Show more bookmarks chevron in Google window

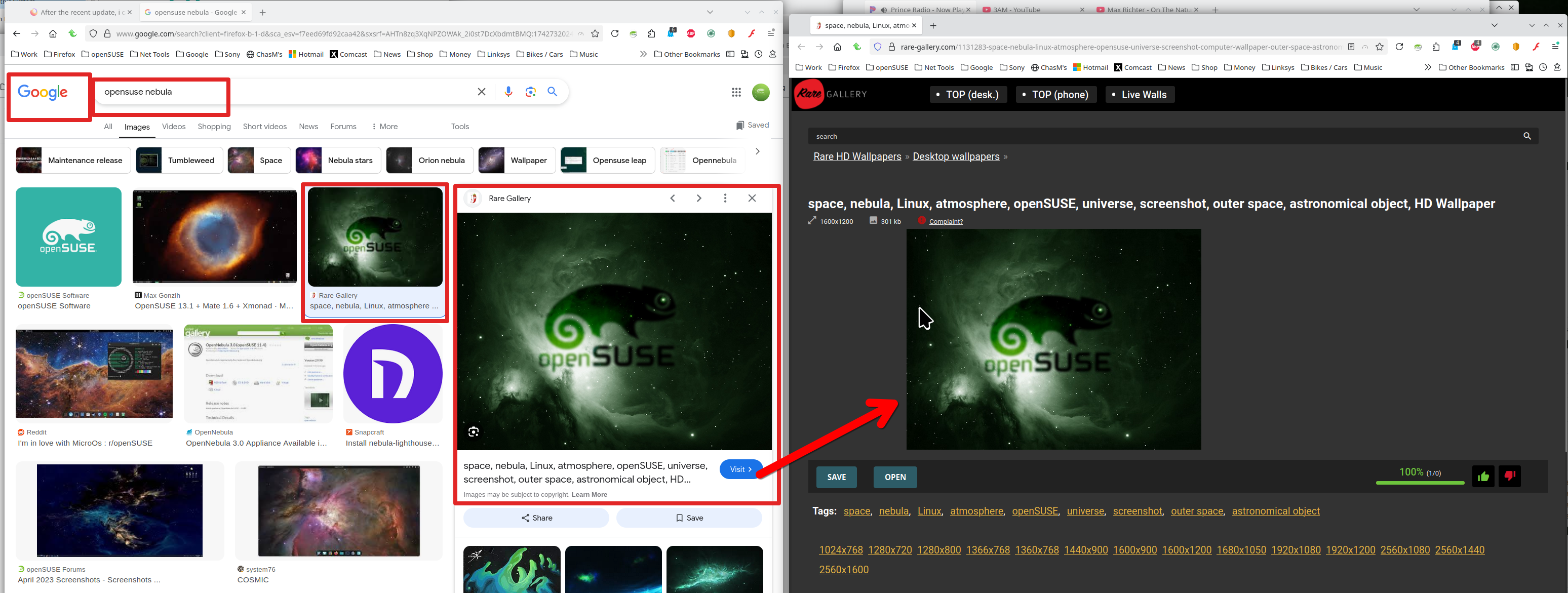(x=643, y=54)
